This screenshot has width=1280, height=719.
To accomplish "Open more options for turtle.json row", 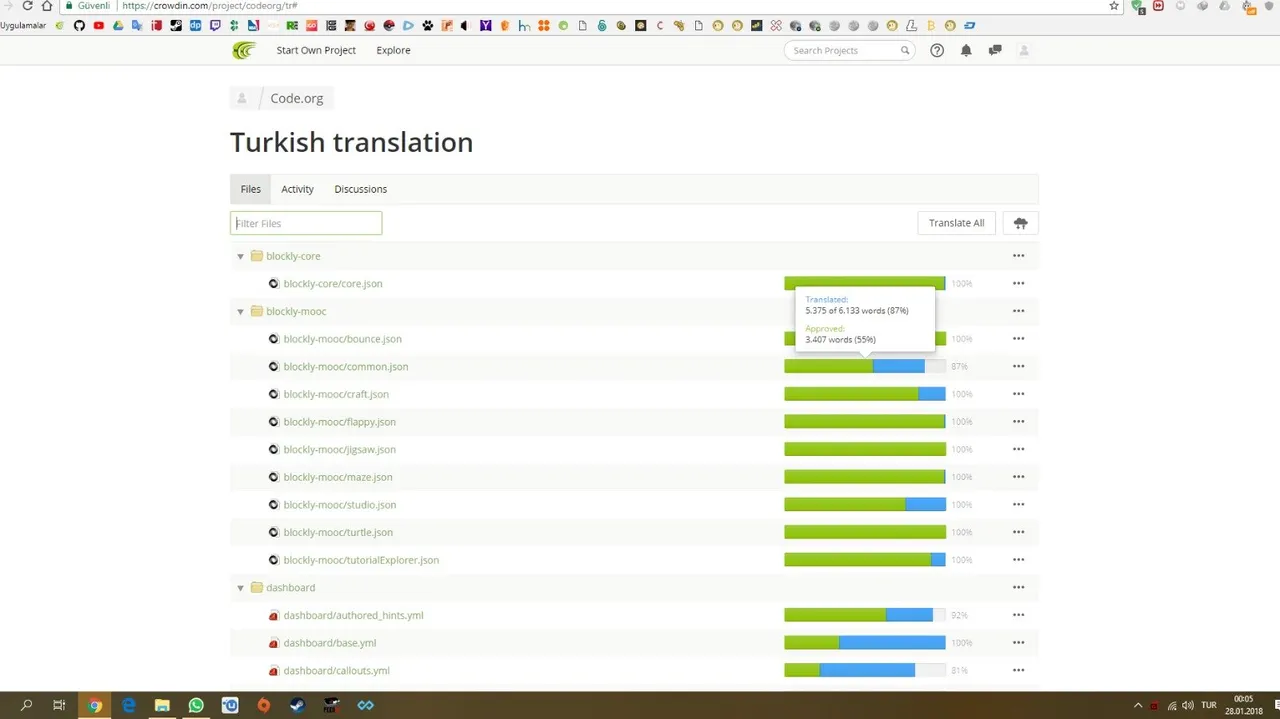I will click(1018, 532).
